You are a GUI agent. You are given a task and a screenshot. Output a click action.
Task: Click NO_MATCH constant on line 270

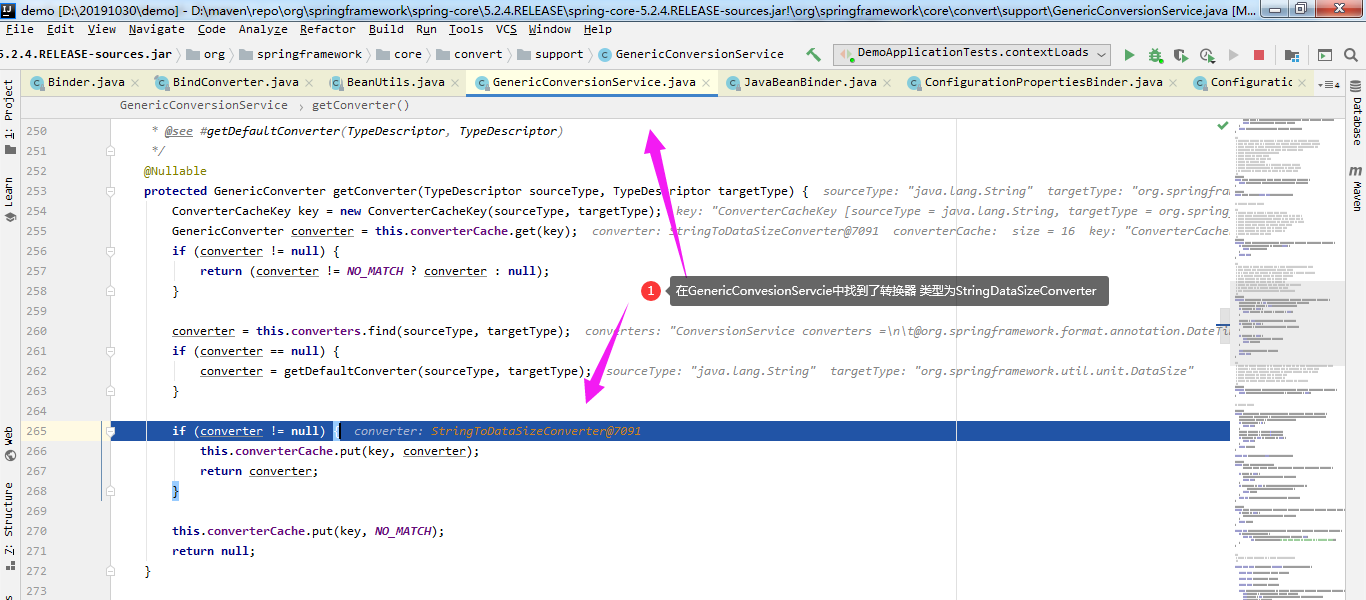pyautogui.click(x=403, y=531)
